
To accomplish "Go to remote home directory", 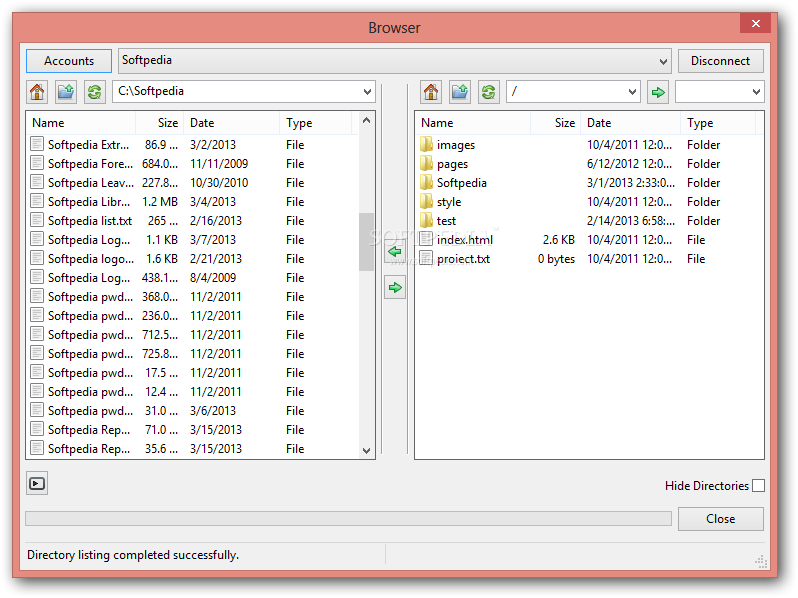I will [431, 92].
